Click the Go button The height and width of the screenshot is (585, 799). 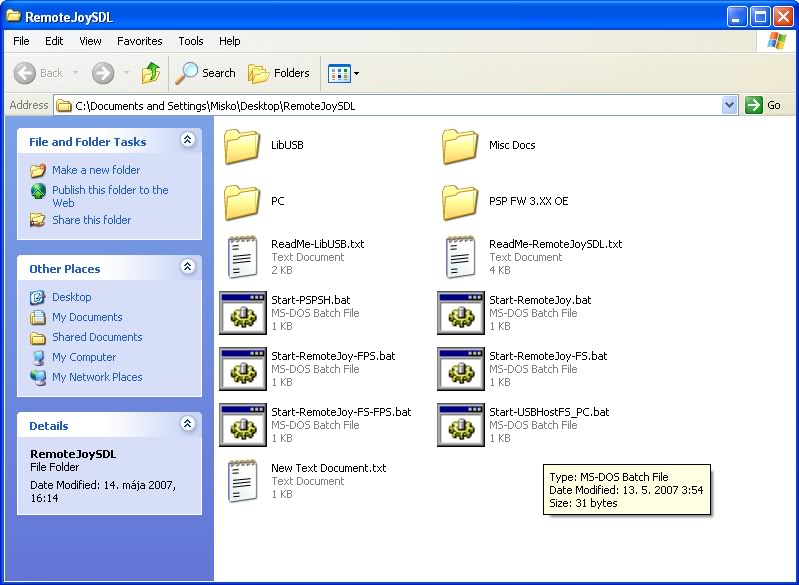pyautogui.click(x=764, y=105)
